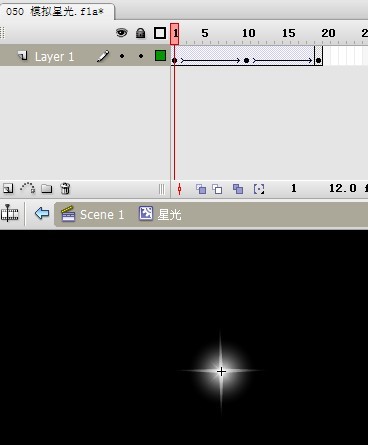Click the 星光 symbol in edit bar
This screenshot has width=368, height=445.
[x=169, y=214]
